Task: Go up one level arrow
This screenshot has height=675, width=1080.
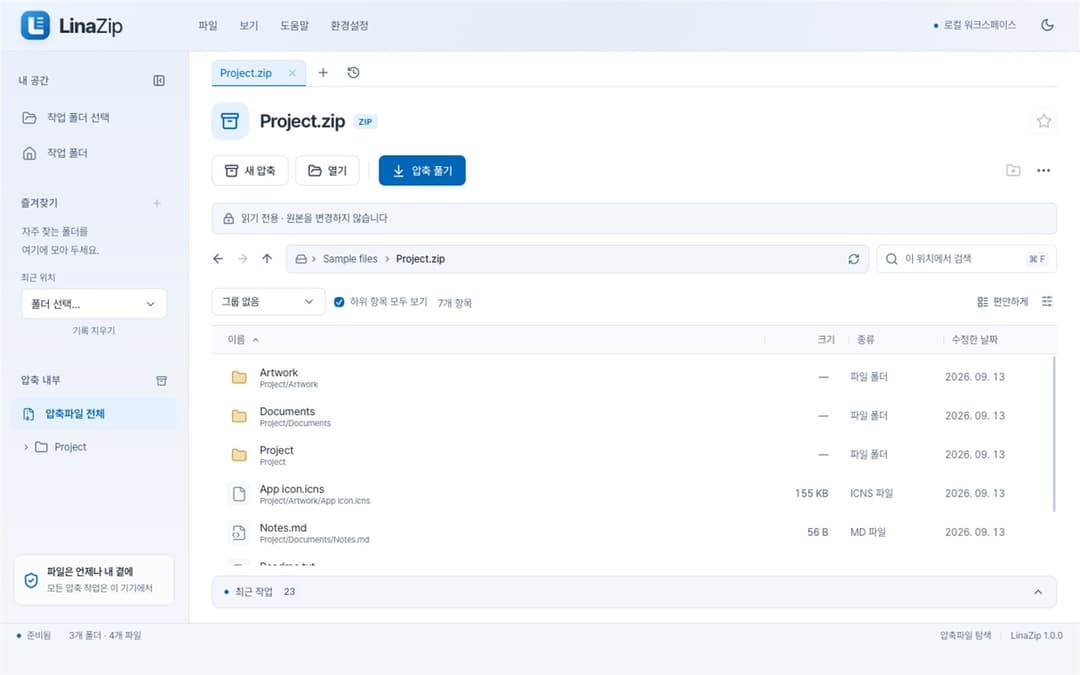Action: (267, 259)
